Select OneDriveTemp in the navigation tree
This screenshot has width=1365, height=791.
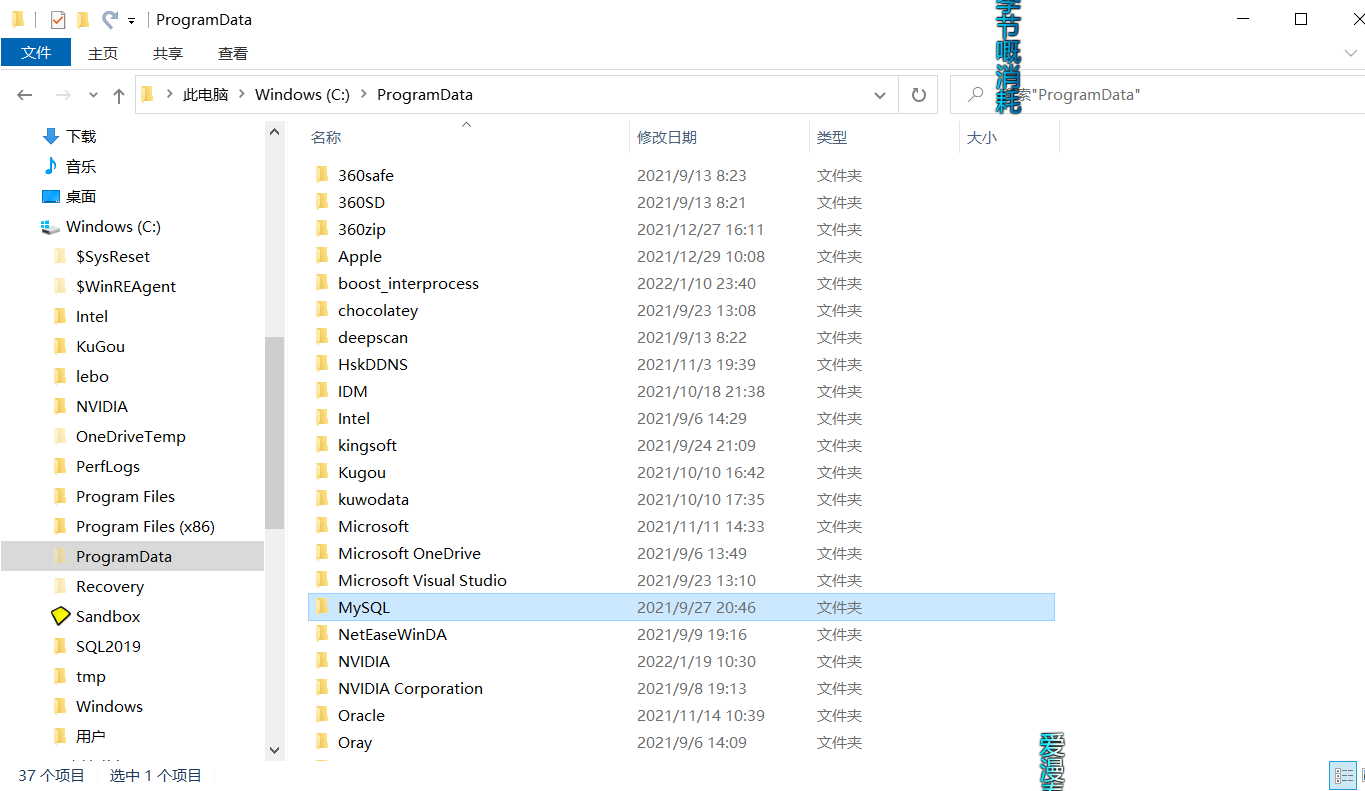click(131, 436)
